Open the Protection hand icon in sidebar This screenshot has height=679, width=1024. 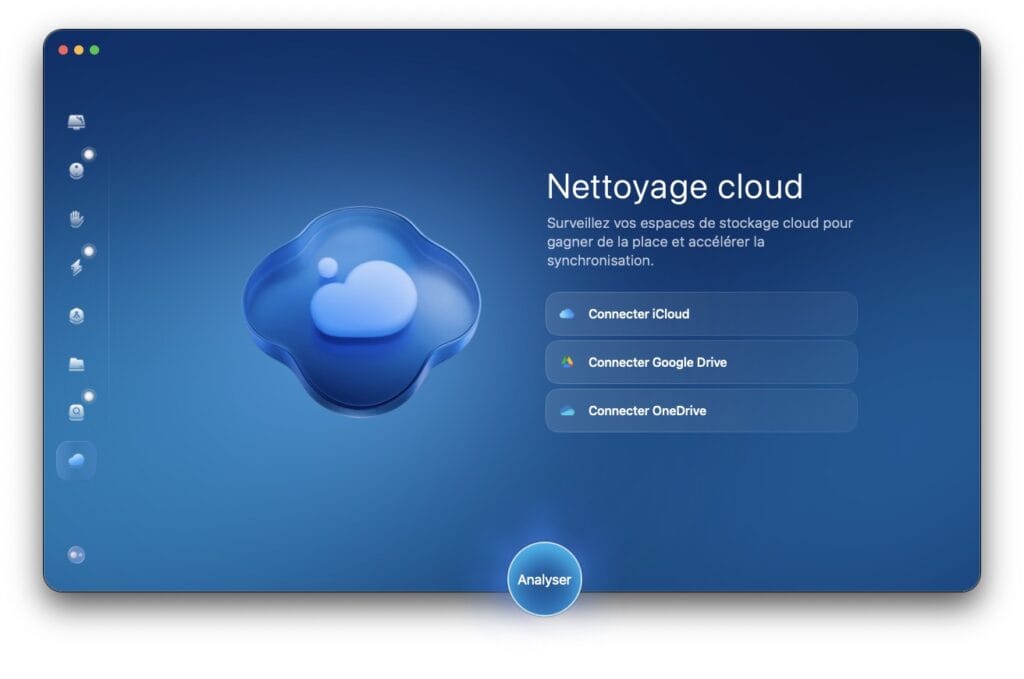coord(76,219)
